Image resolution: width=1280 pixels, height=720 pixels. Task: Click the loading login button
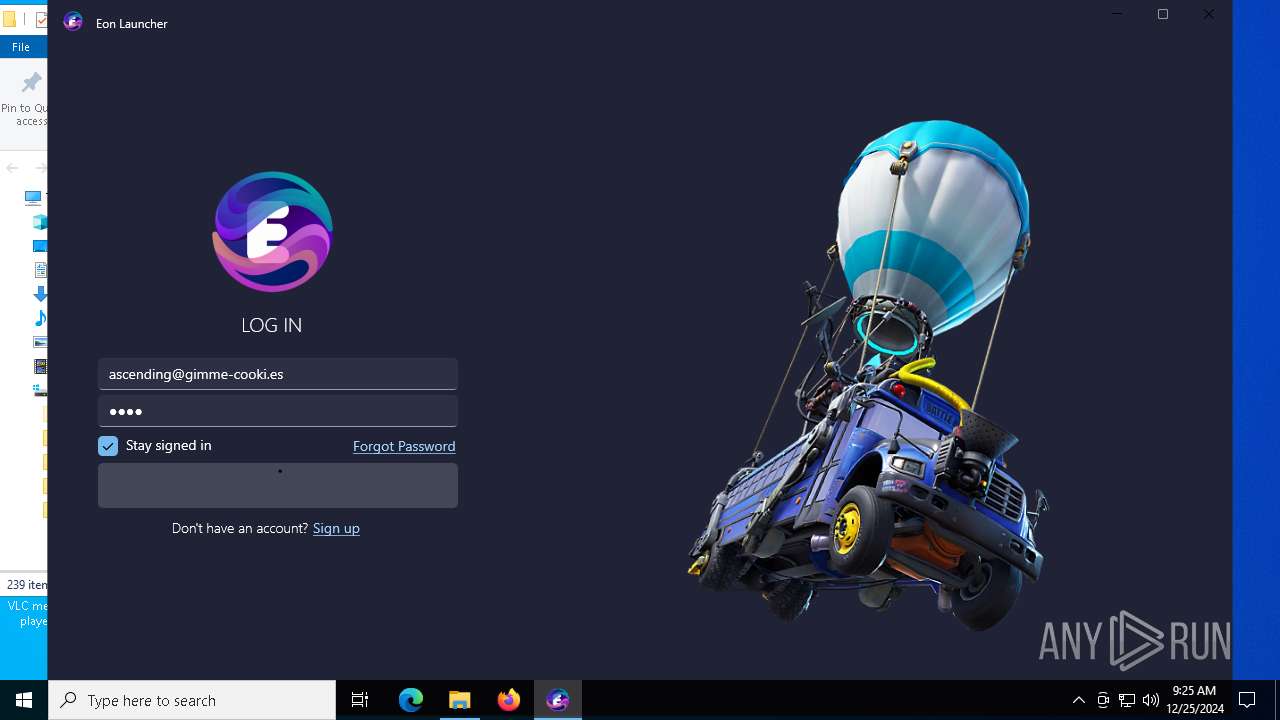[278, 485]
